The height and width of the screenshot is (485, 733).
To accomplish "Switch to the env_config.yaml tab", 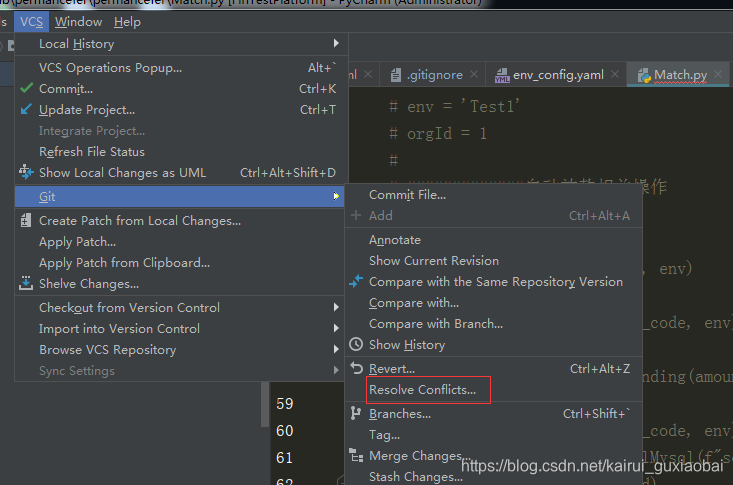I will coord(558,75).
